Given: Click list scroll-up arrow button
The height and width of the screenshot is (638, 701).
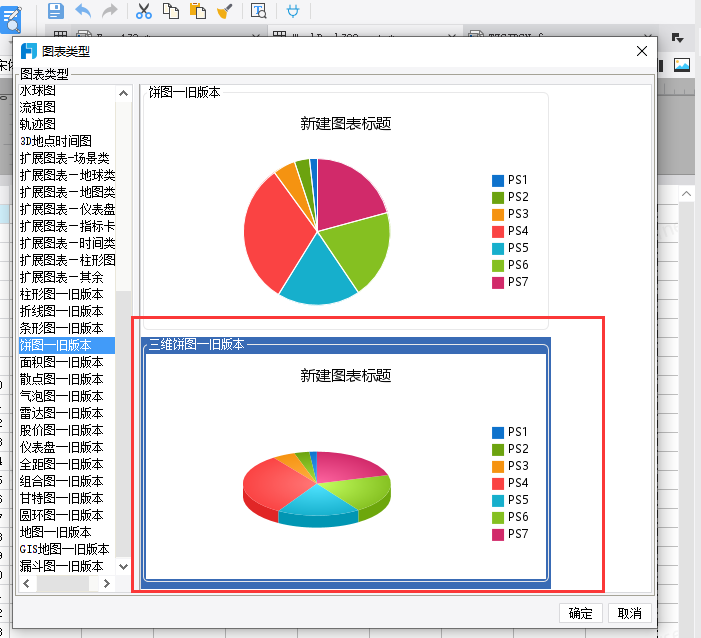Looking at the screenshot, I should coord(123,93).
